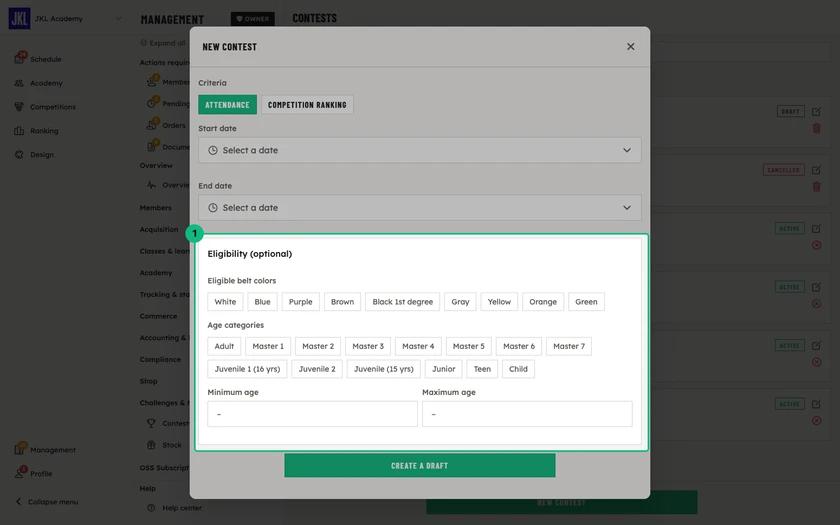Select the Juvenile 2 age category
Screen dimensions: 840x525
coord(317,369)
